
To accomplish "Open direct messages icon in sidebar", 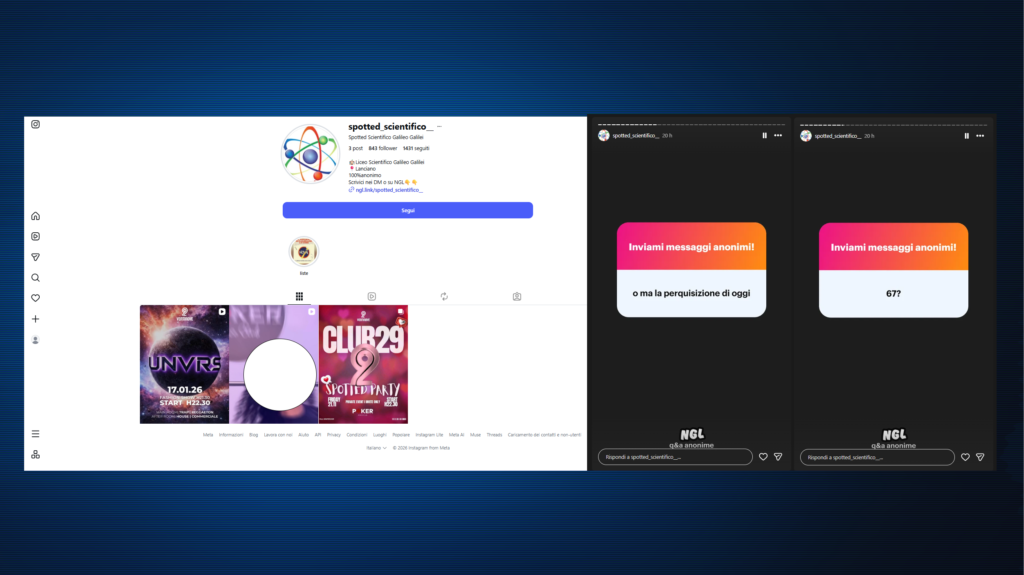I will [35, 257].
